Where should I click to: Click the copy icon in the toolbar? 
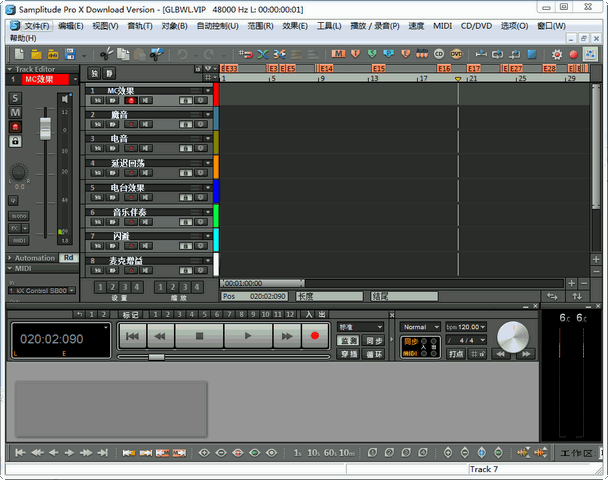123,54
